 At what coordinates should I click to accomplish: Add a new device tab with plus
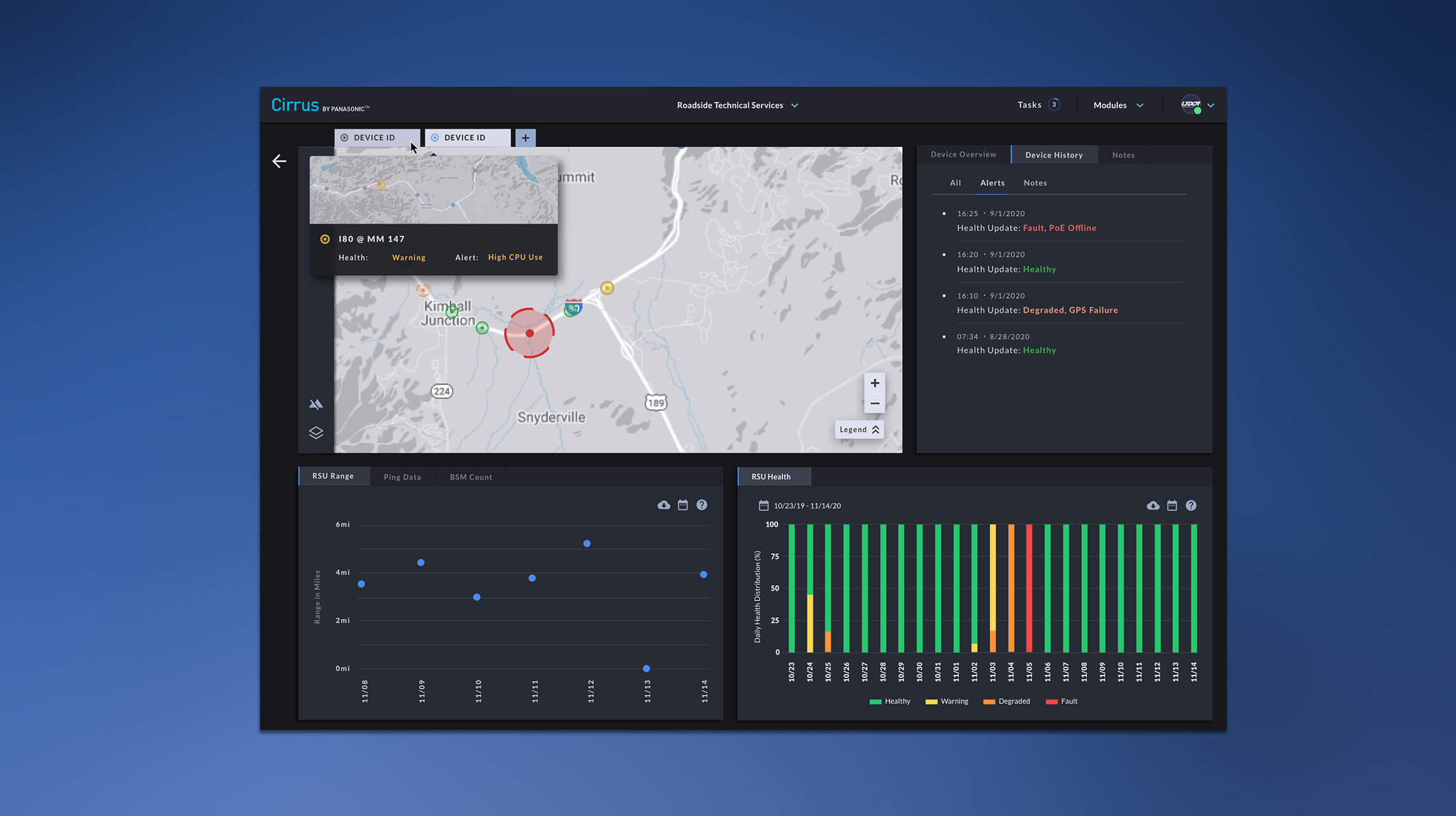tap(525, 137)
